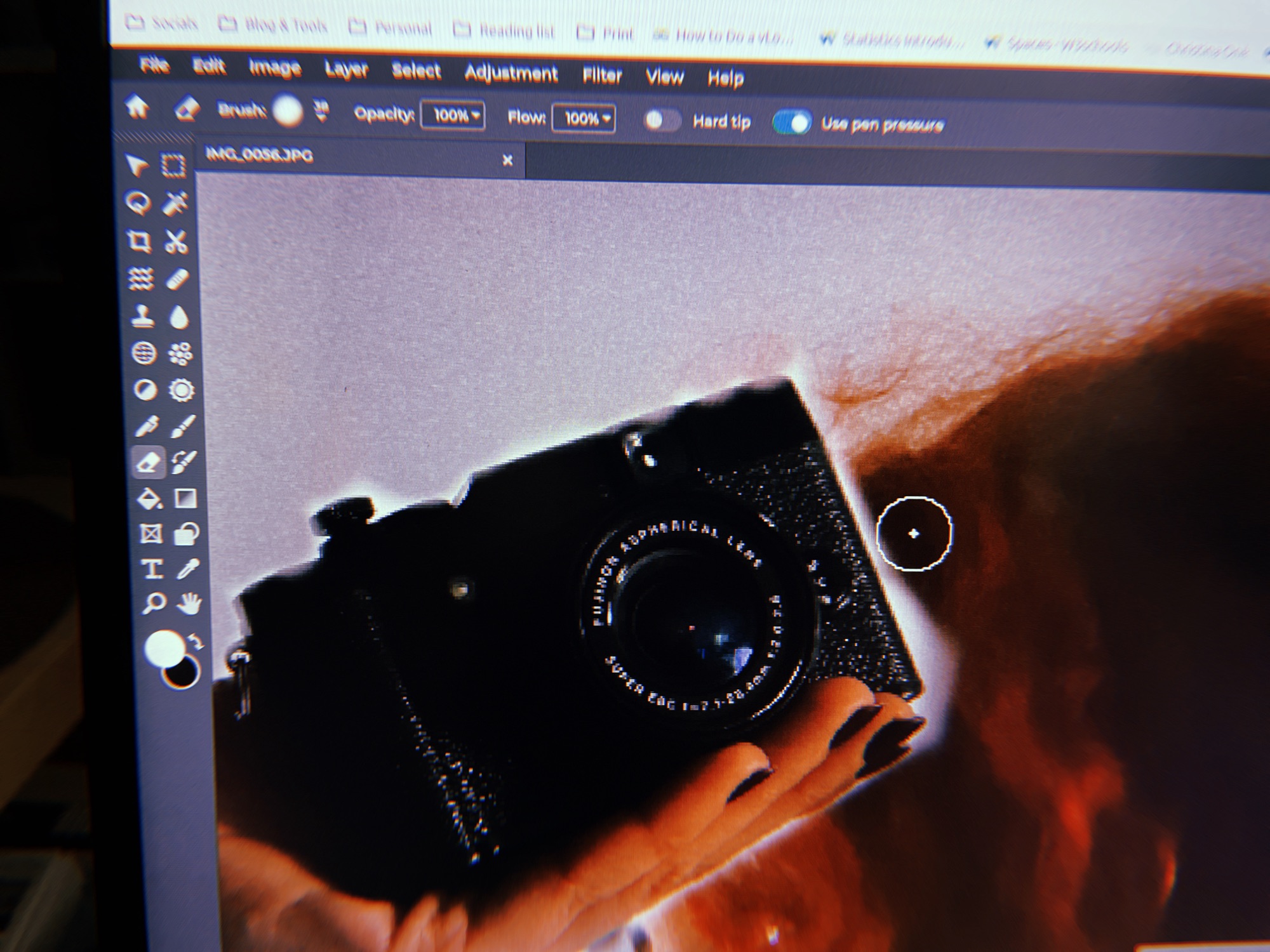This screenshot has width=1270, height=952.
Task: Open the Brush preset picker
Action: point(288,111)
